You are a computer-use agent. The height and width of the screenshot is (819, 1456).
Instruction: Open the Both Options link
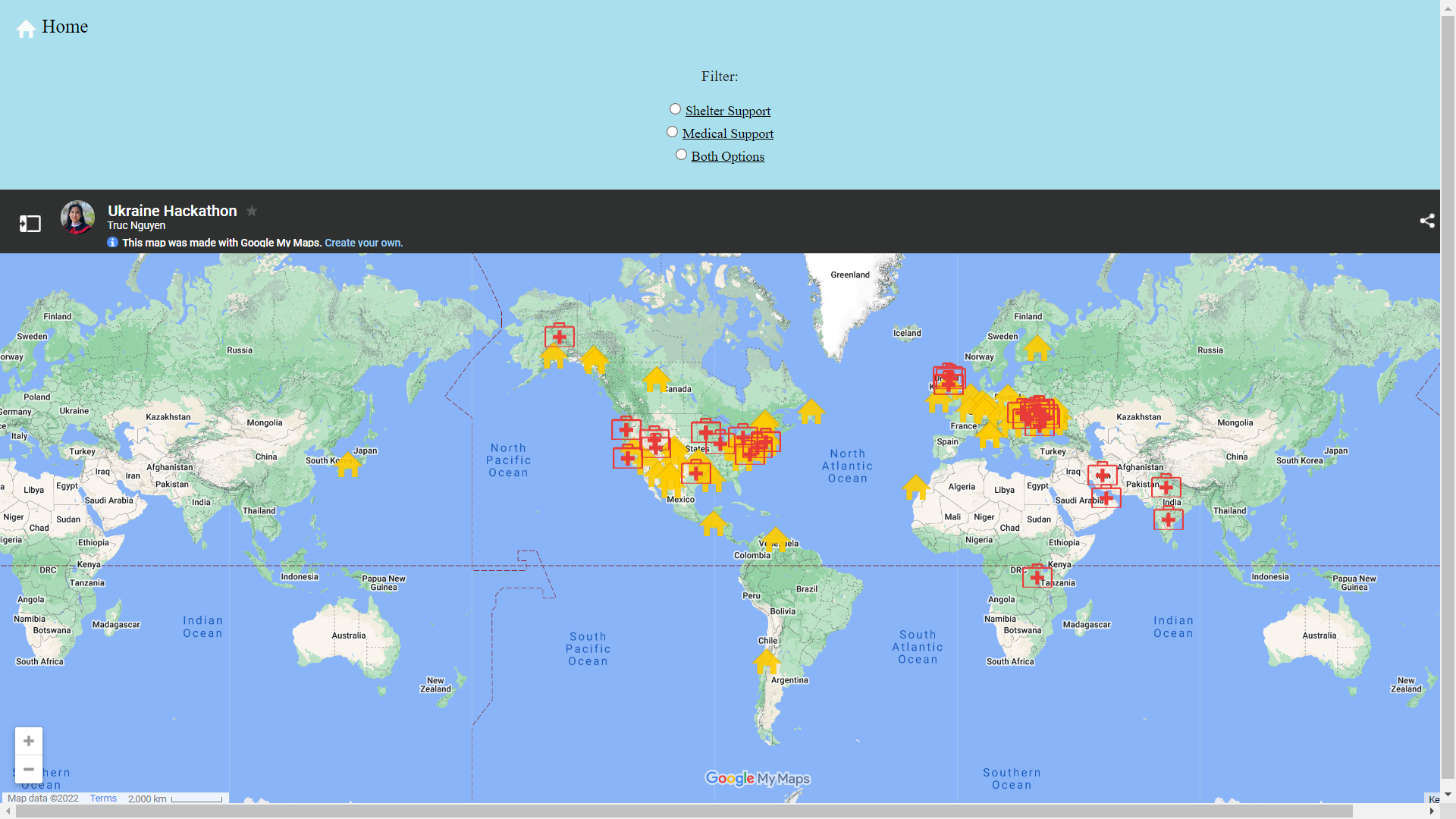(x=727, y=156)
